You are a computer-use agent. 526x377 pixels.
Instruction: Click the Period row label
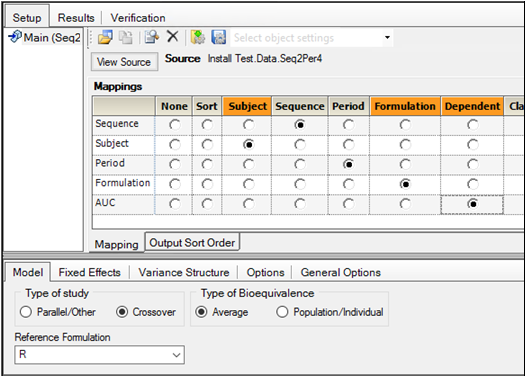tap(110, 163)
